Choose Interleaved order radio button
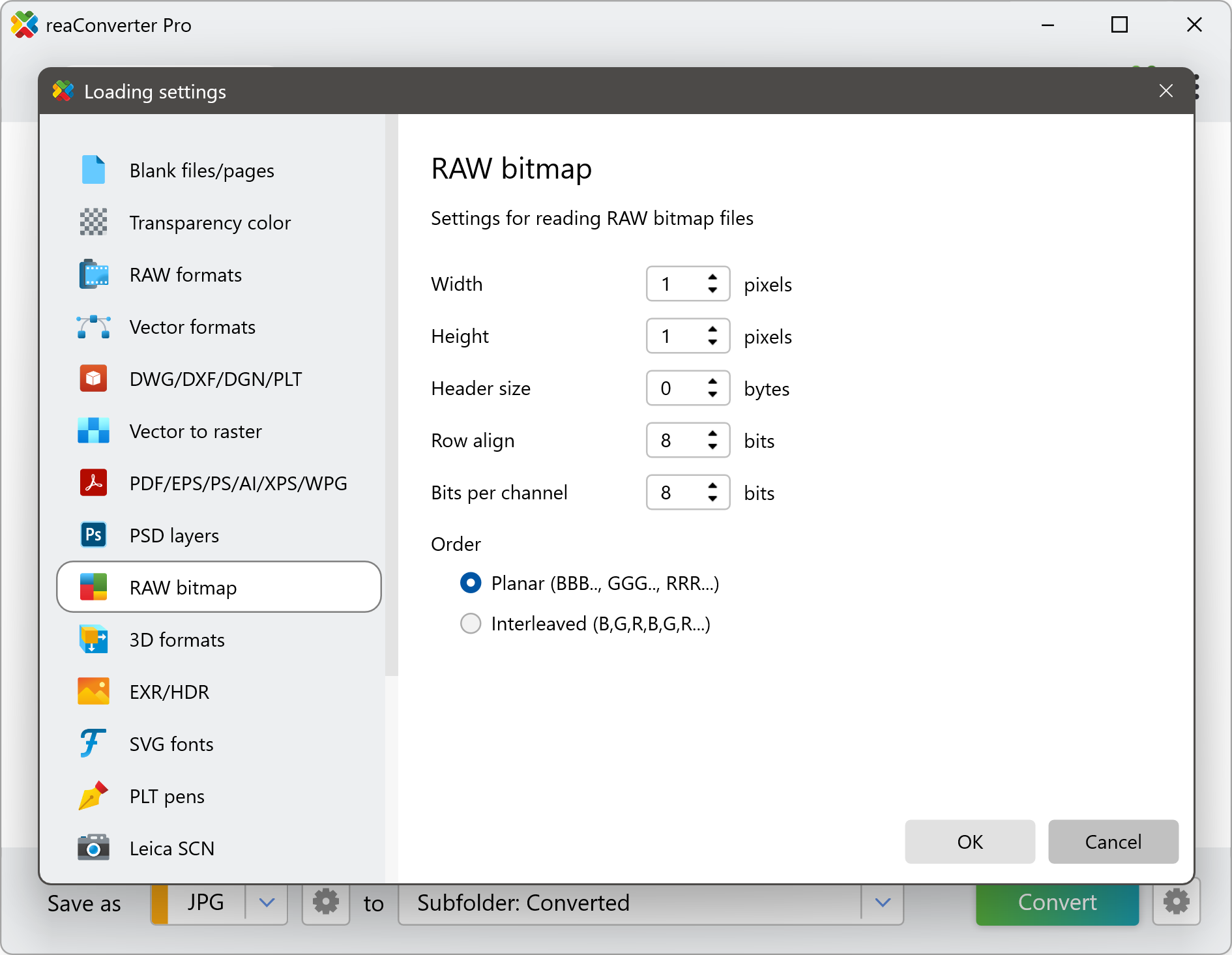Screen dimensions: 1232x955 [471, 624]
